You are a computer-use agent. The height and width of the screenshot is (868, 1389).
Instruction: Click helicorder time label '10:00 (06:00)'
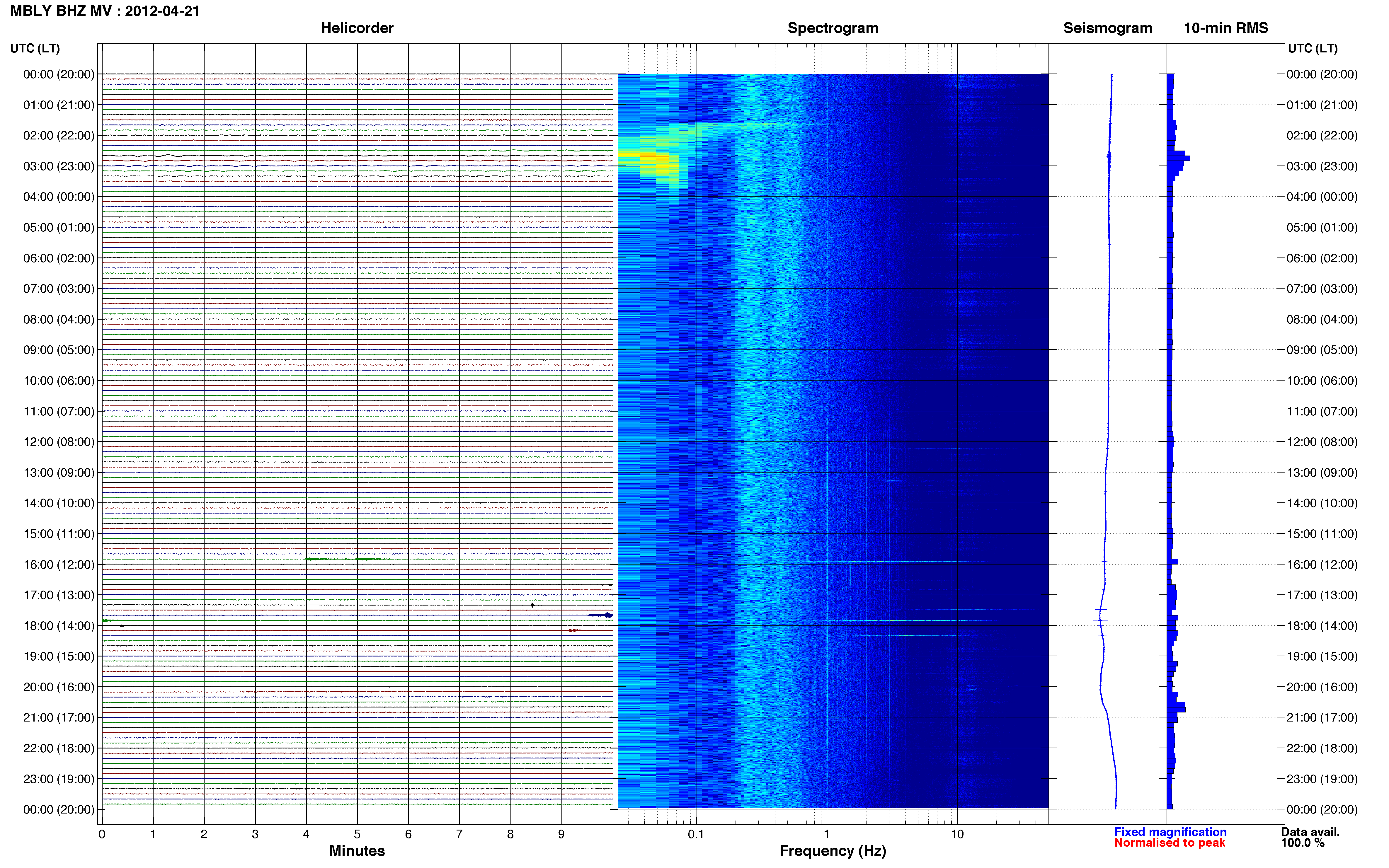click(x=59, y=381)
